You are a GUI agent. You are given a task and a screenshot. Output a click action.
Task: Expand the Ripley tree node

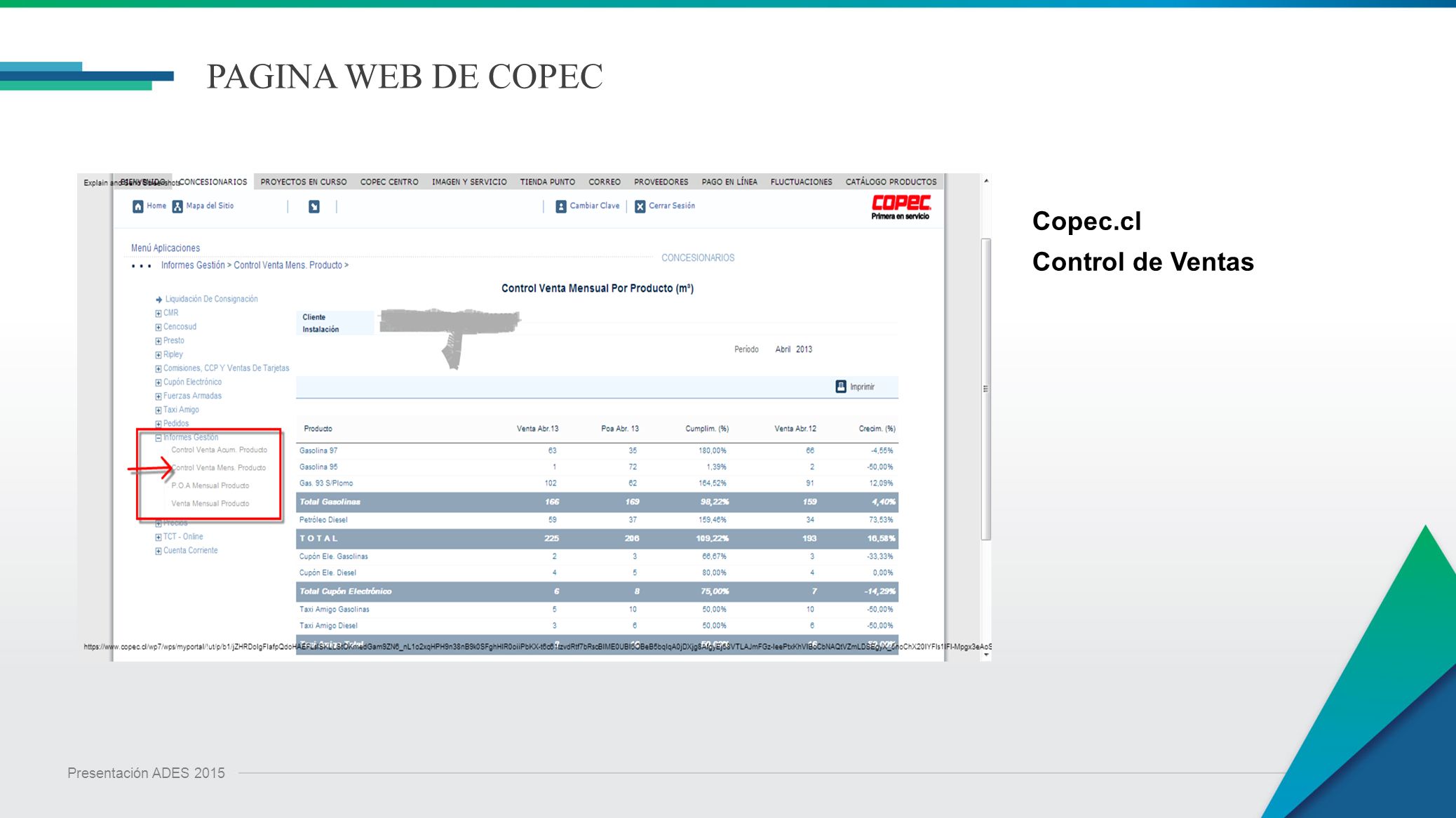pos(159,355)
